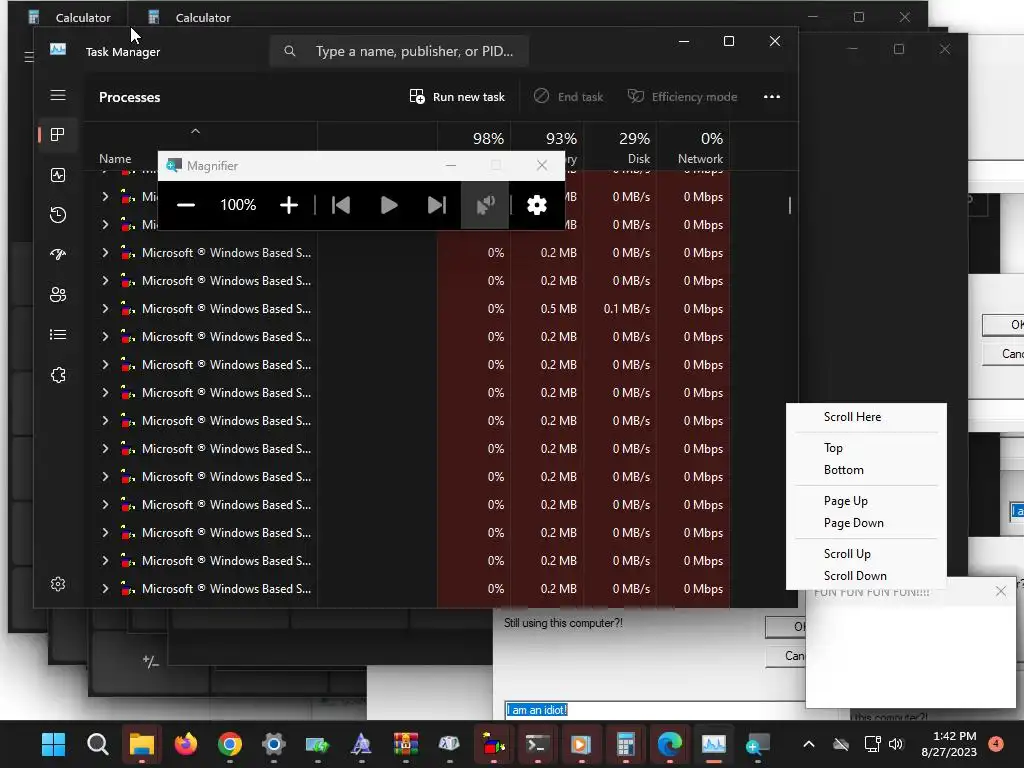The width and height of the screenshot is (1024, 768).
Task: Click the Efficiency mode button
Action: [682, 97]
